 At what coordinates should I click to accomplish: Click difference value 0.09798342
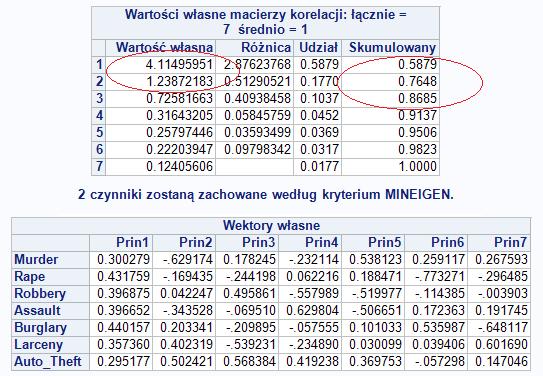[x=257, y=149]
